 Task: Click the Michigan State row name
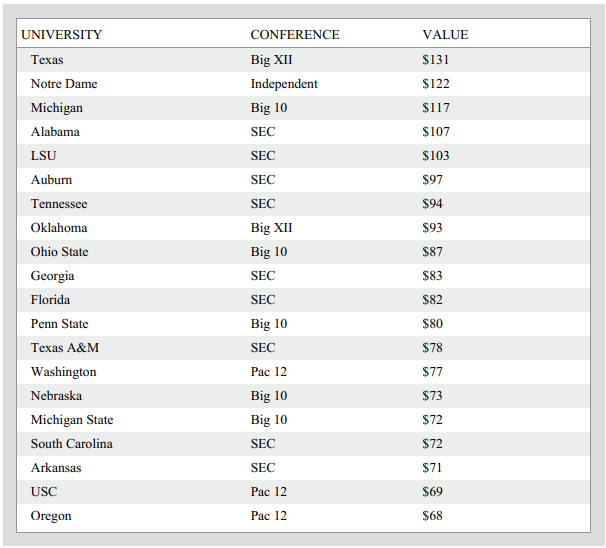point(72,420)
